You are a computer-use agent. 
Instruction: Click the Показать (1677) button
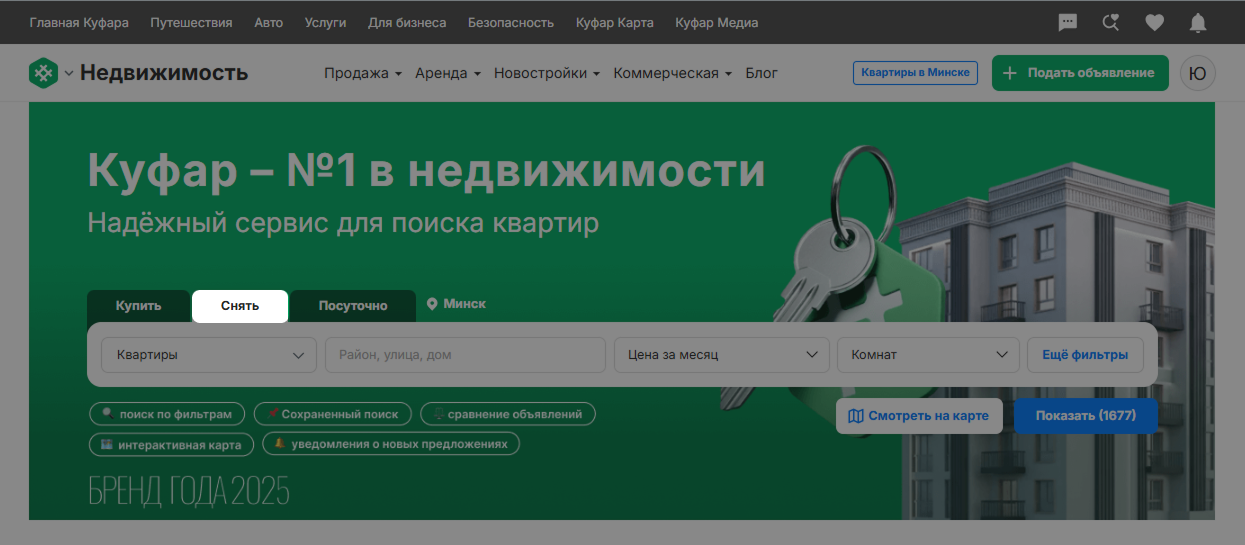(1086, 416)
